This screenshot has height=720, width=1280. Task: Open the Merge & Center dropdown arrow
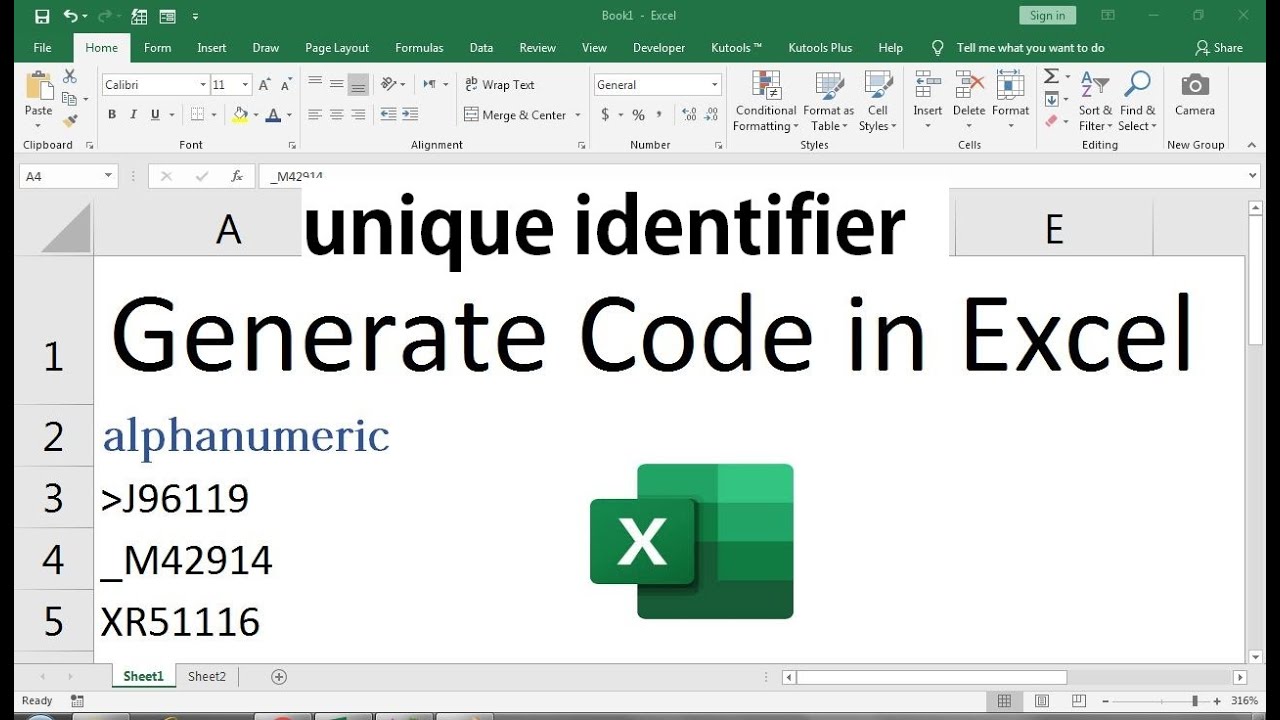tap(577, 115)
